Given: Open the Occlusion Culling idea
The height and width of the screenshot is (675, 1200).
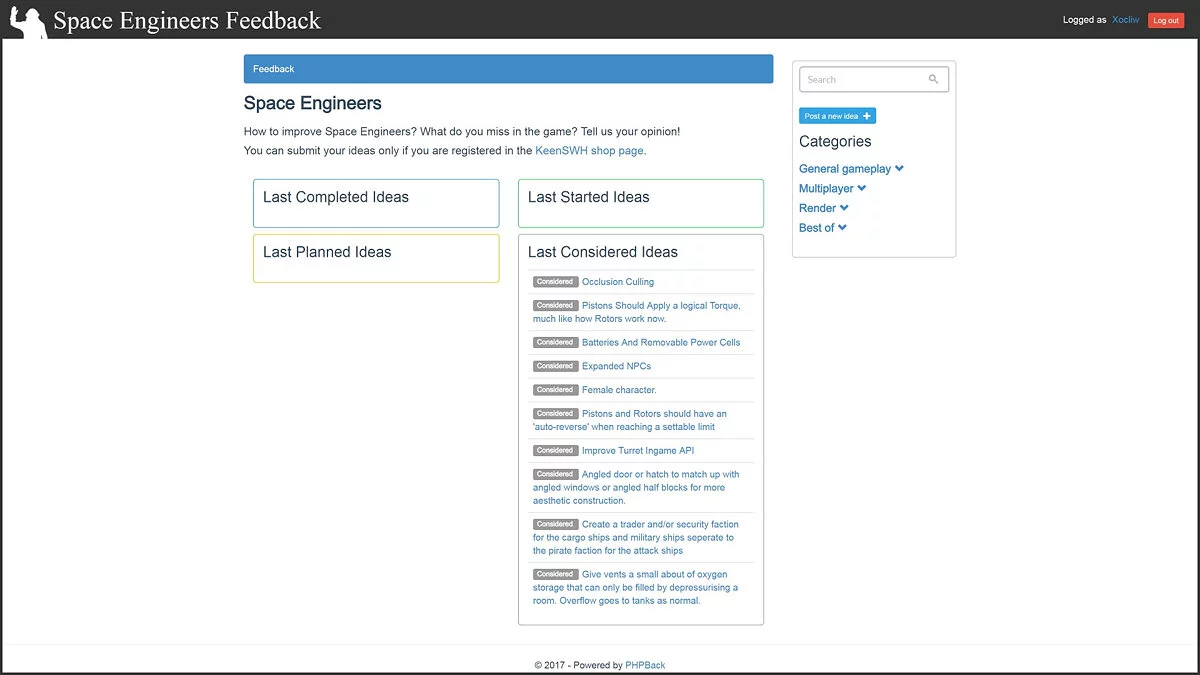Looking at the screenshot, I should (x=618, y=282).
